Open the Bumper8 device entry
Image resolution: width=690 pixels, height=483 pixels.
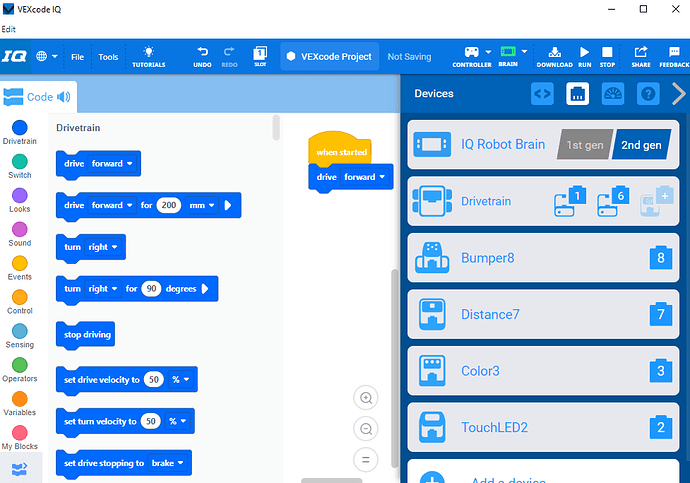543,258
